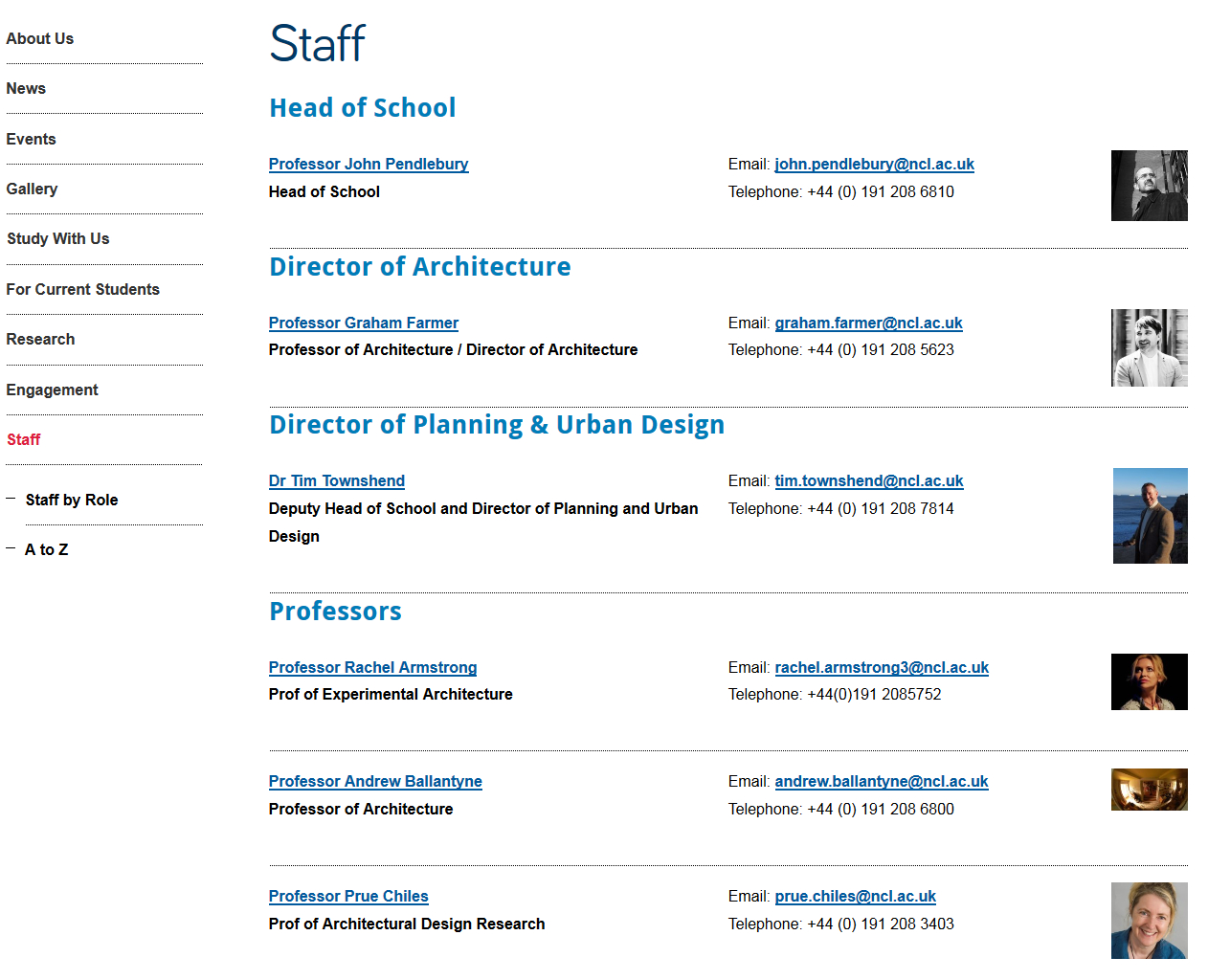
Task: Click John Pendlebury's profile photo
Action: pos(1149,186)
